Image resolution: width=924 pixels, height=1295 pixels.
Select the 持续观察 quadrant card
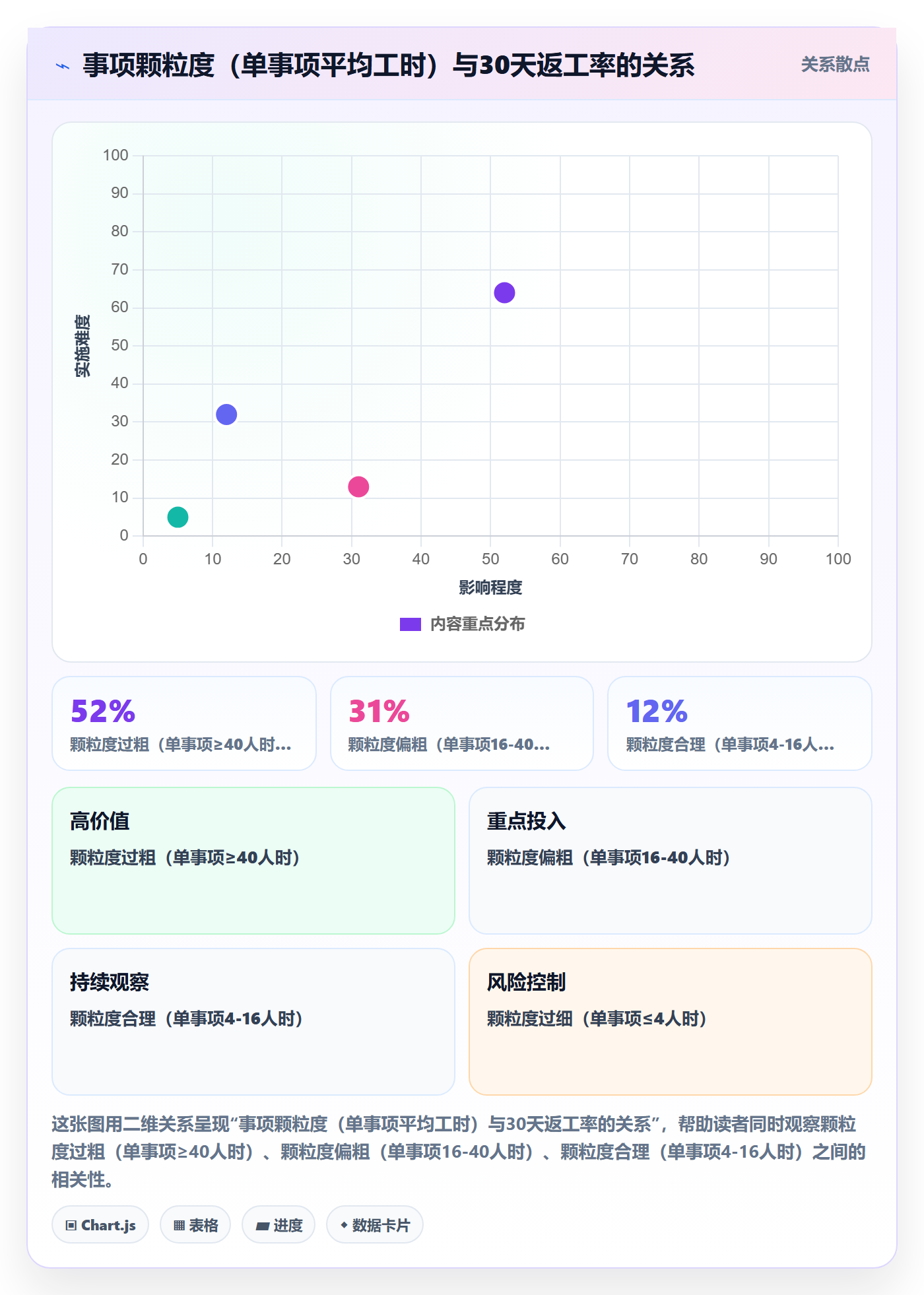click(253, 1022)
